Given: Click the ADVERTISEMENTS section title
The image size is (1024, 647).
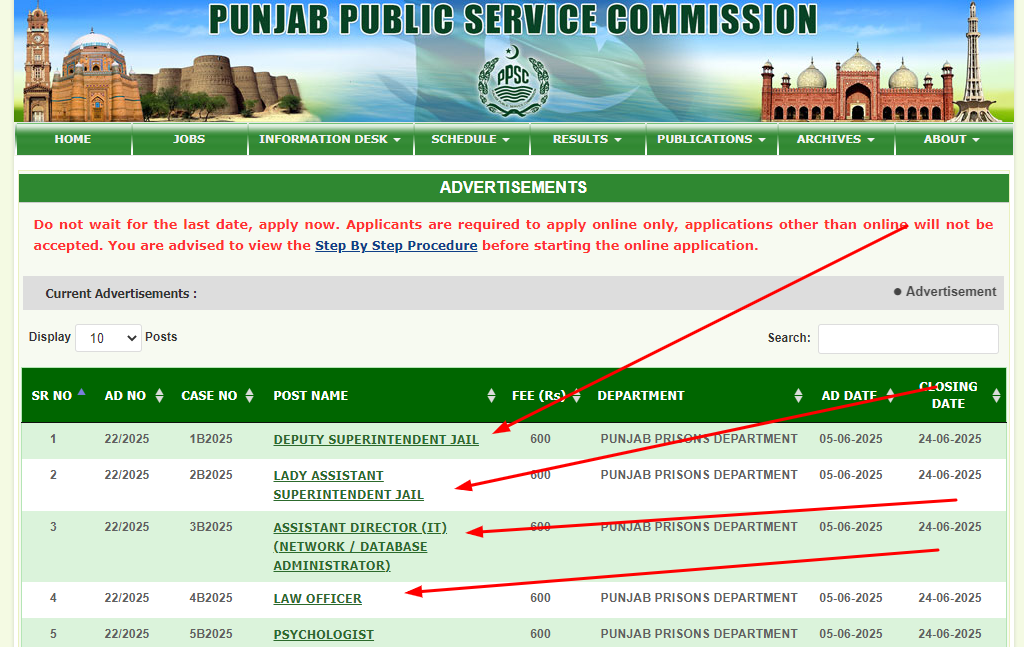Looking at the screenshot, I should coord(513,187).
